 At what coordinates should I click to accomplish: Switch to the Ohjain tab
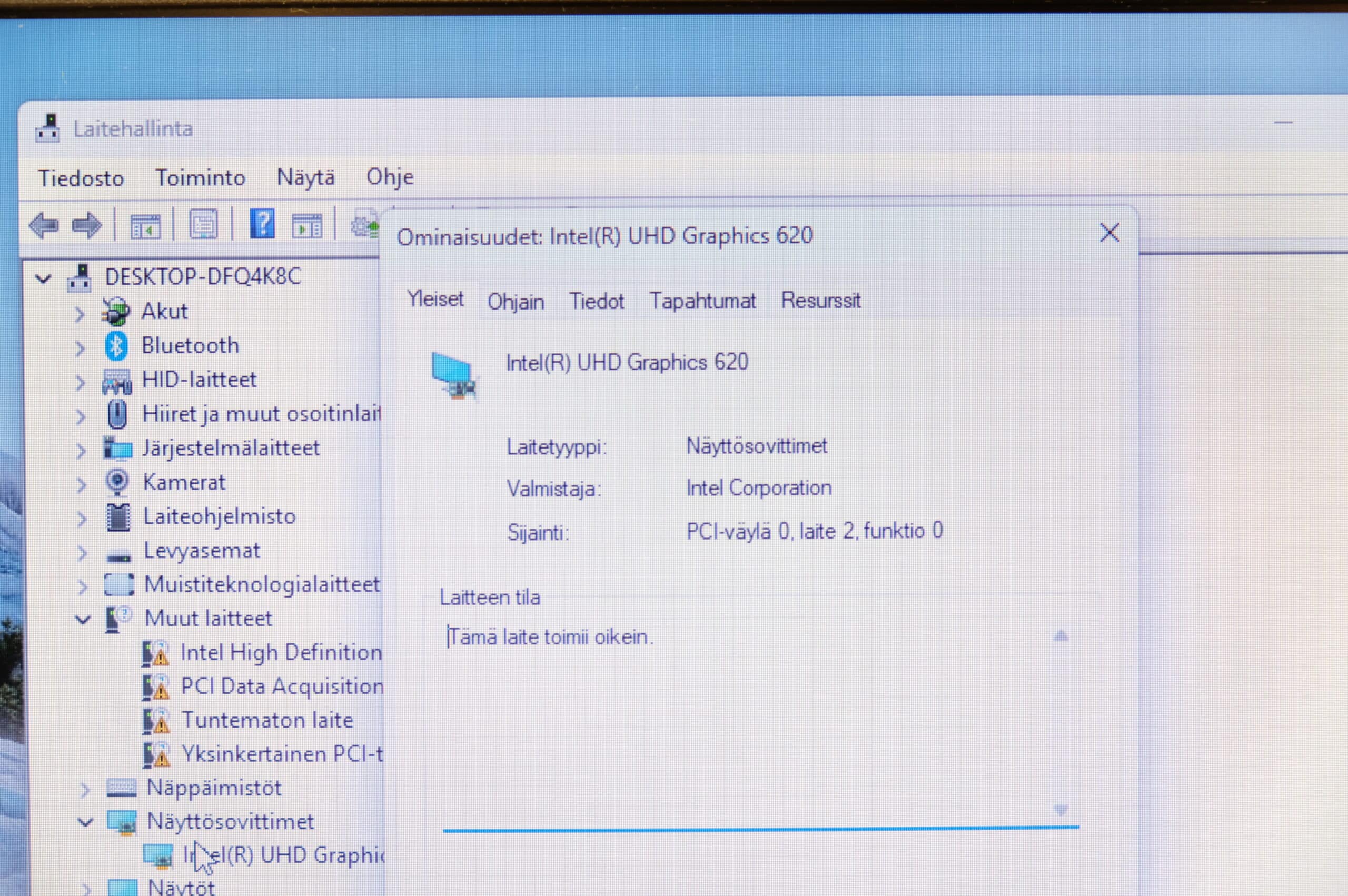pos(516,302)
